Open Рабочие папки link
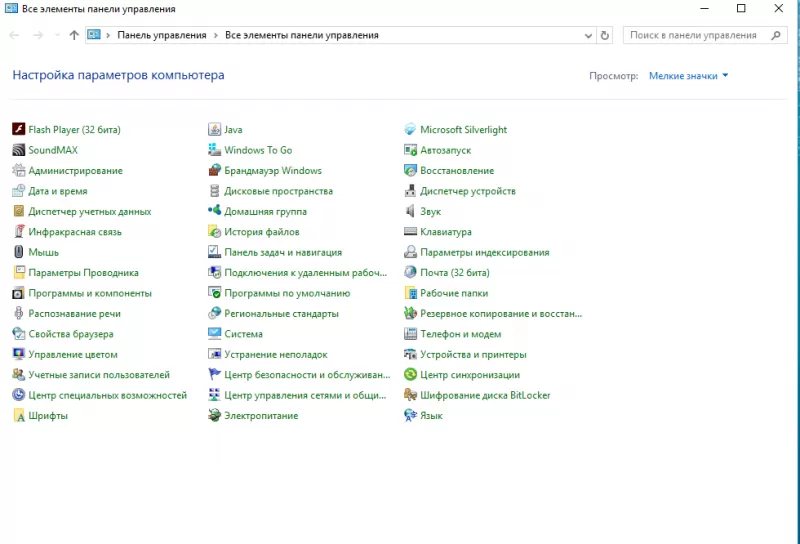 coord(454,293)
